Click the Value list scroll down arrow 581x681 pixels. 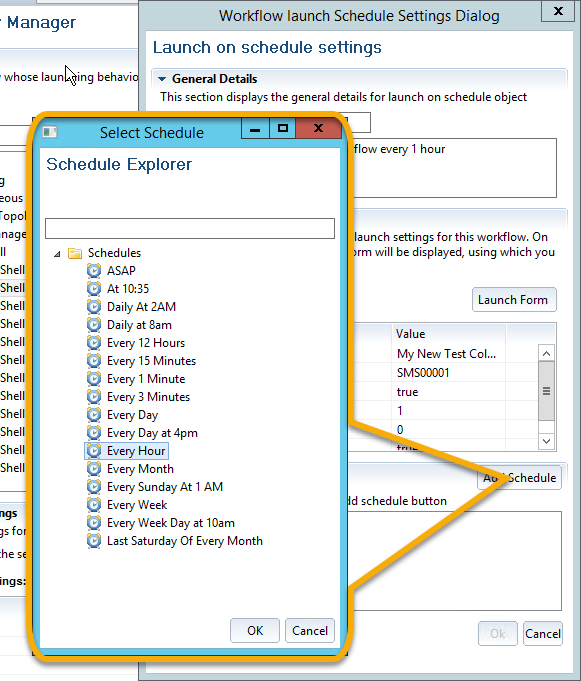tap(546, 441)
